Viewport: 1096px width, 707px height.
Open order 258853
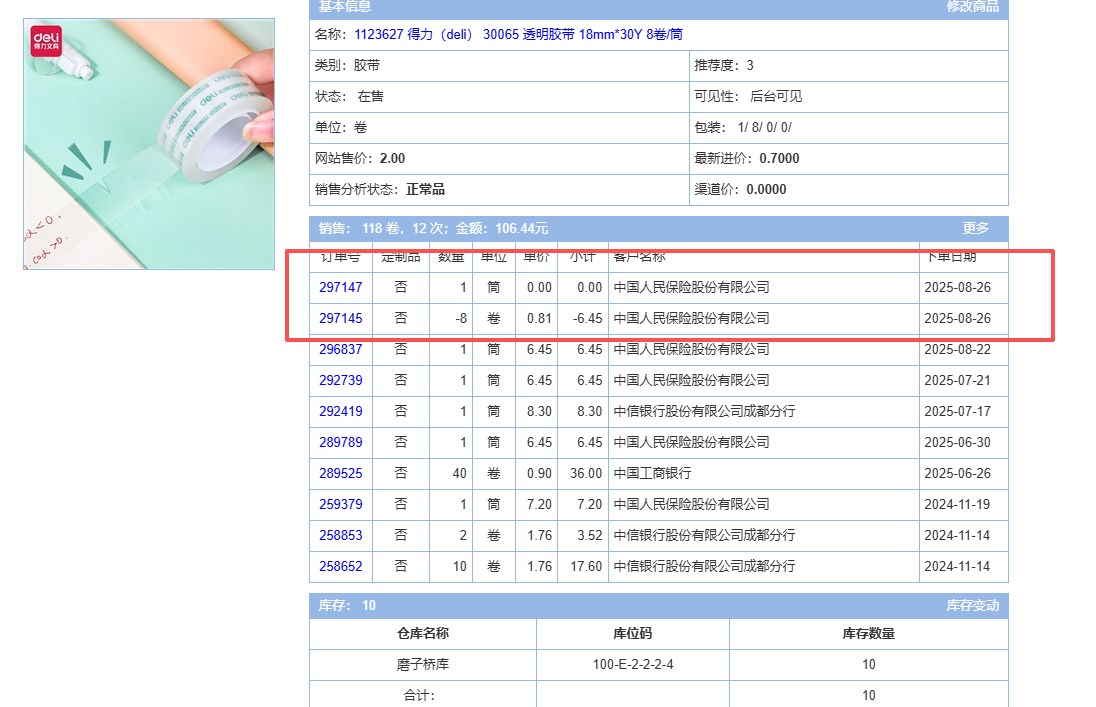(x=341, y=535)
